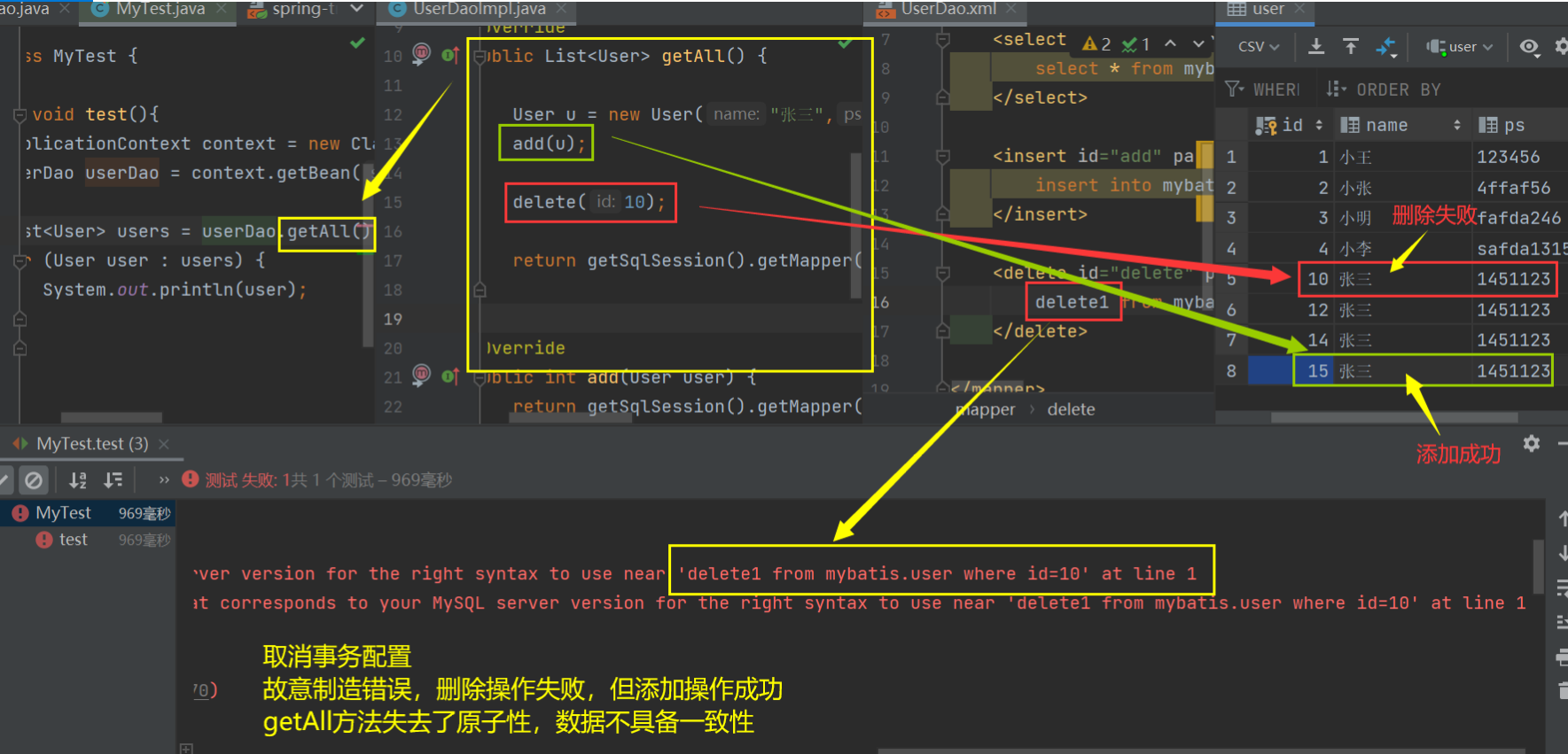Click the ps cell 4ffaf56
Screen dimensions: 1568x754
point(1513,188)
